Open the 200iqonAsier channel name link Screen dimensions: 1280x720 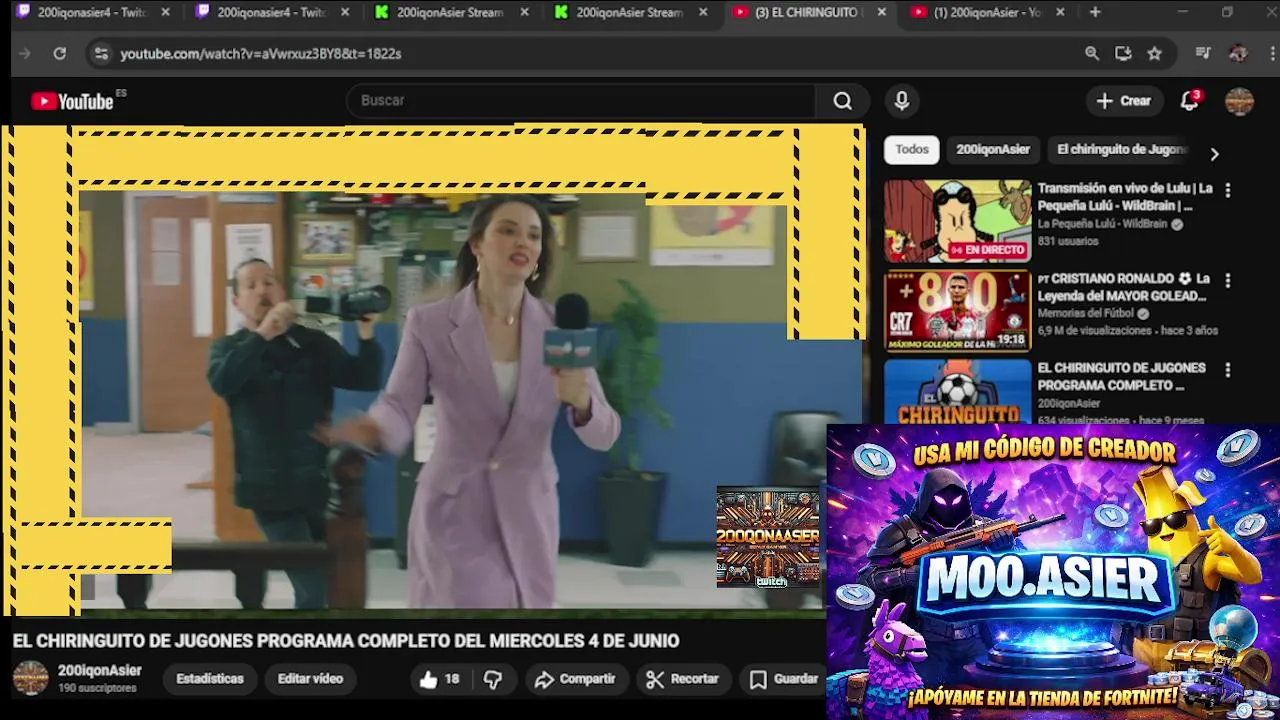click(x=100, y=671)
